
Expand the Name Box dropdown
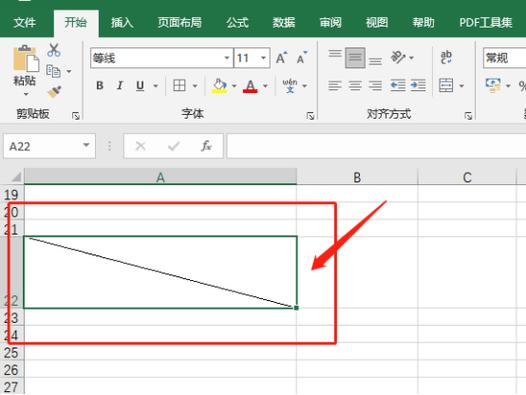click(x=87, y=145)
